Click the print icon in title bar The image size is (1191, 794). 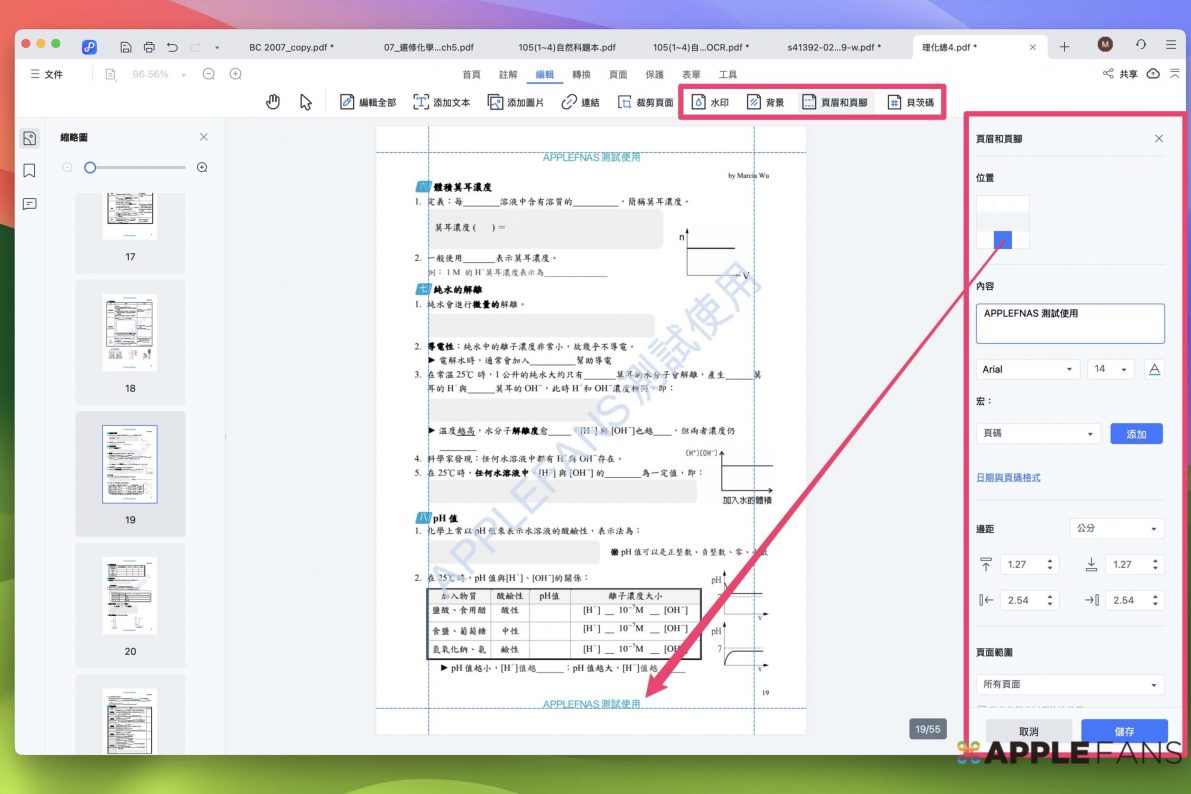click(149, 47)
